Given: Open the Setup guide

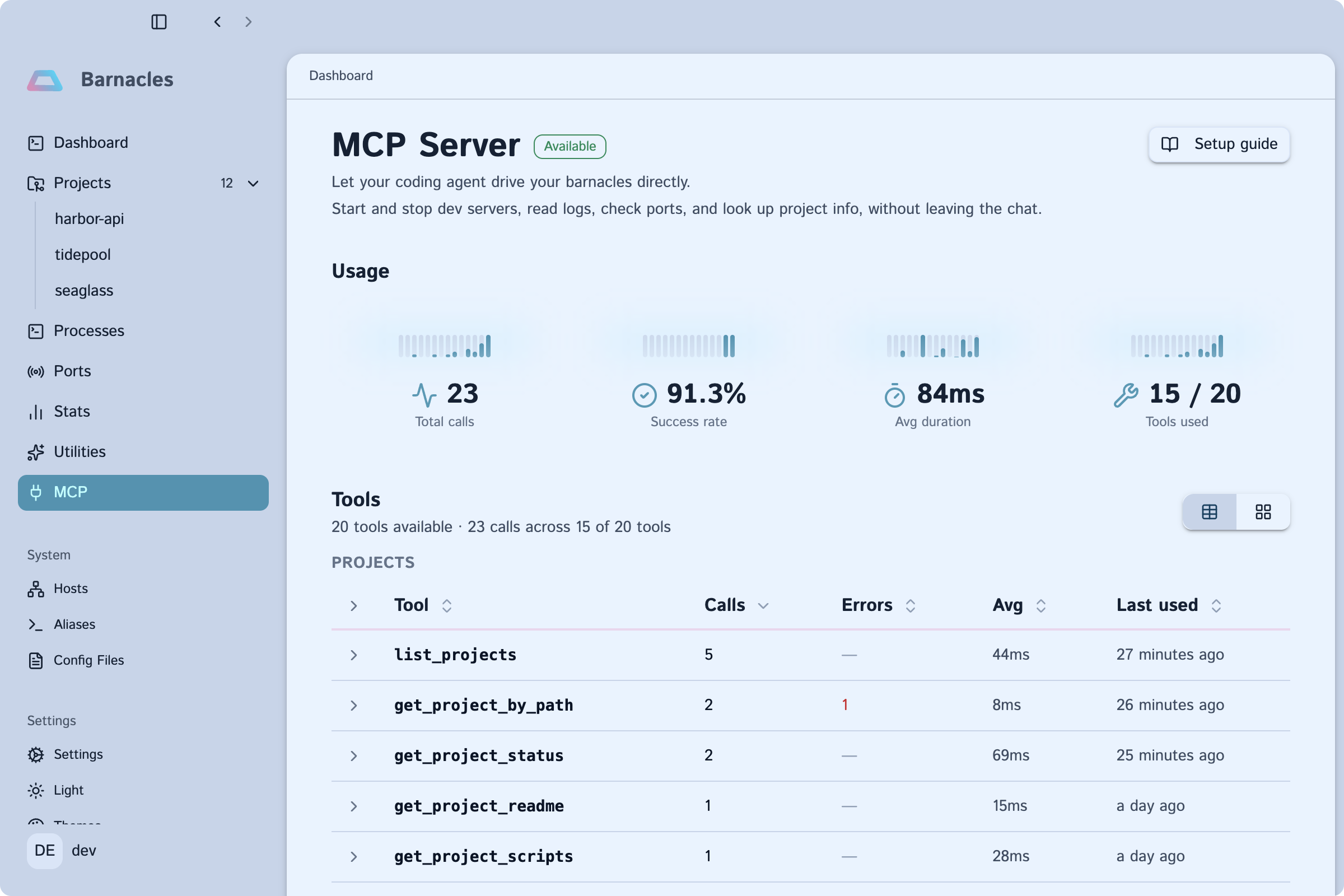Looking at the screenshot, I should coord(1219,144).
